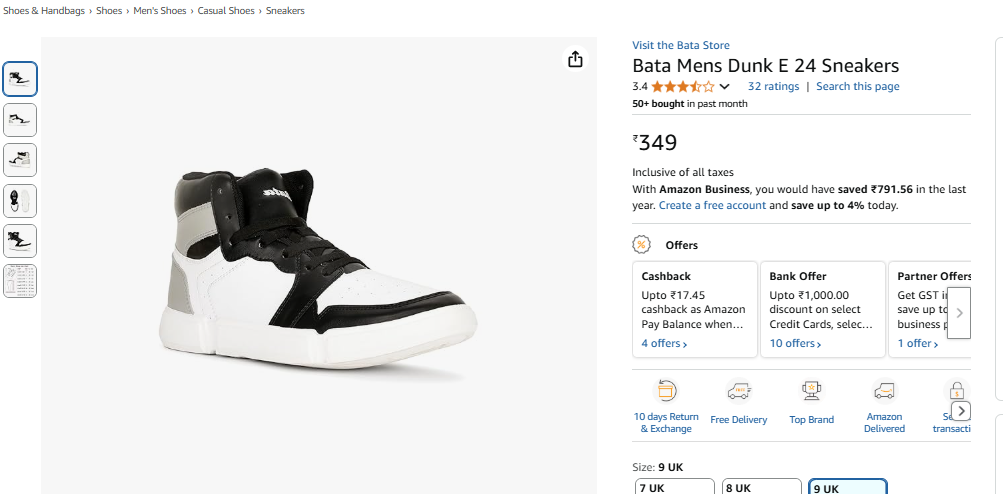Select the 8 UK size option
1003x494 pixels.
[761, 487]
